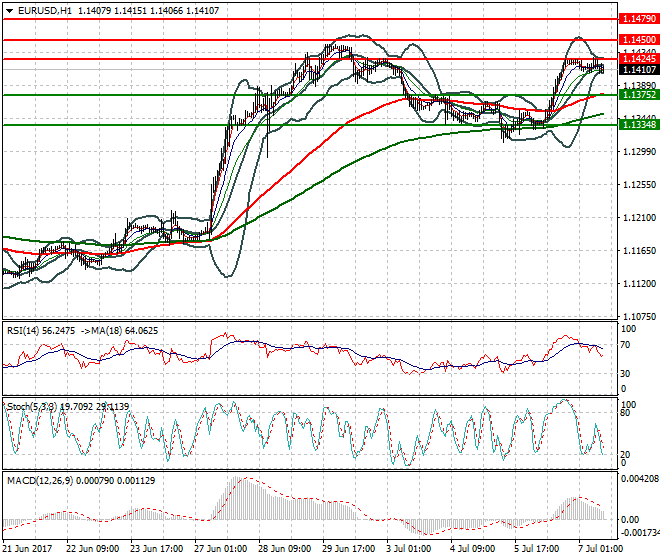Click the 1.12550 price scale value
Viewport: 660px width, 560px height.
639,184
